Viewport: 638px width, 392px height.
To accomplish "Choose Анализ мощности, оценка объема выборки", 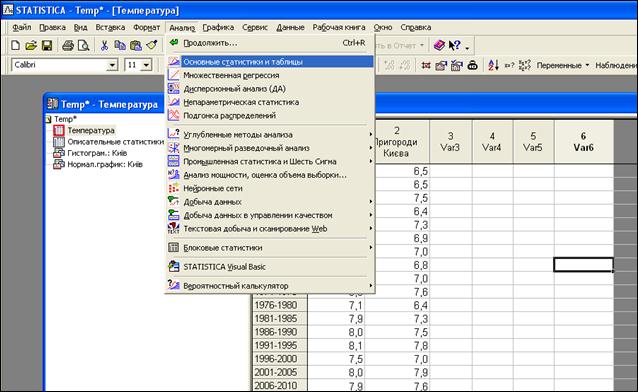I will coord(270,175).
